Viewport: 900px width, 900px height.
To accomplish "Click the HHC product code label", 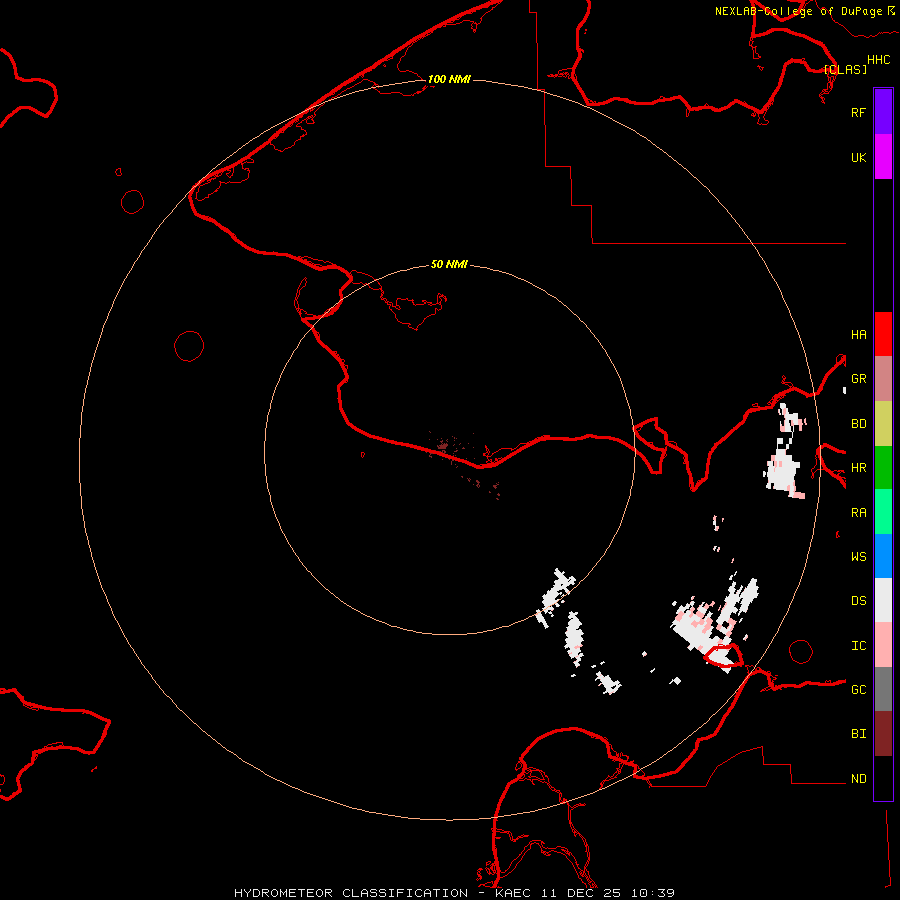I will click(x=879, y=60).
